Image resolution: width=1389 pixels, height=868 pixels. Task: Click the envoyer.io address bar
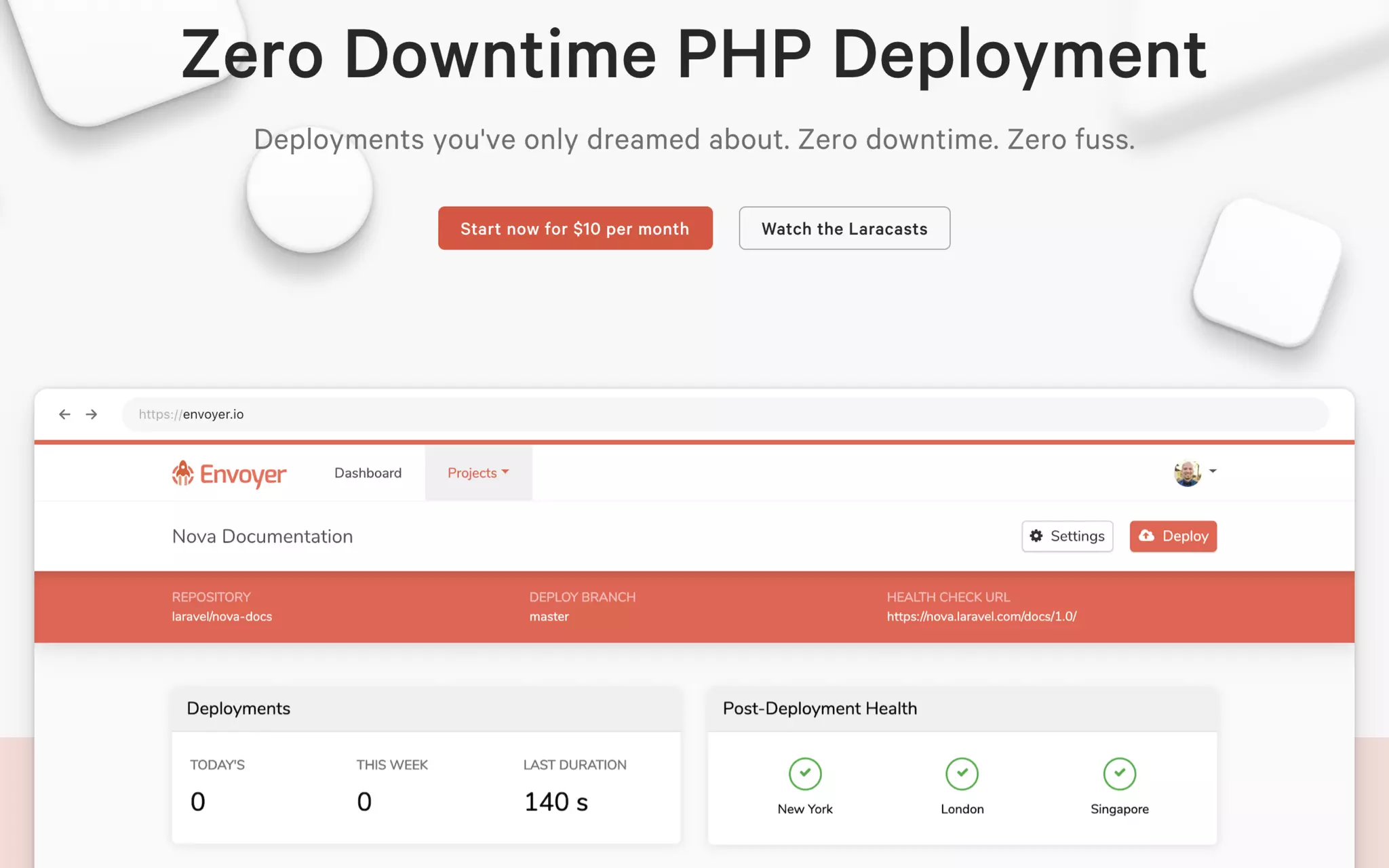tap(724, 414)
